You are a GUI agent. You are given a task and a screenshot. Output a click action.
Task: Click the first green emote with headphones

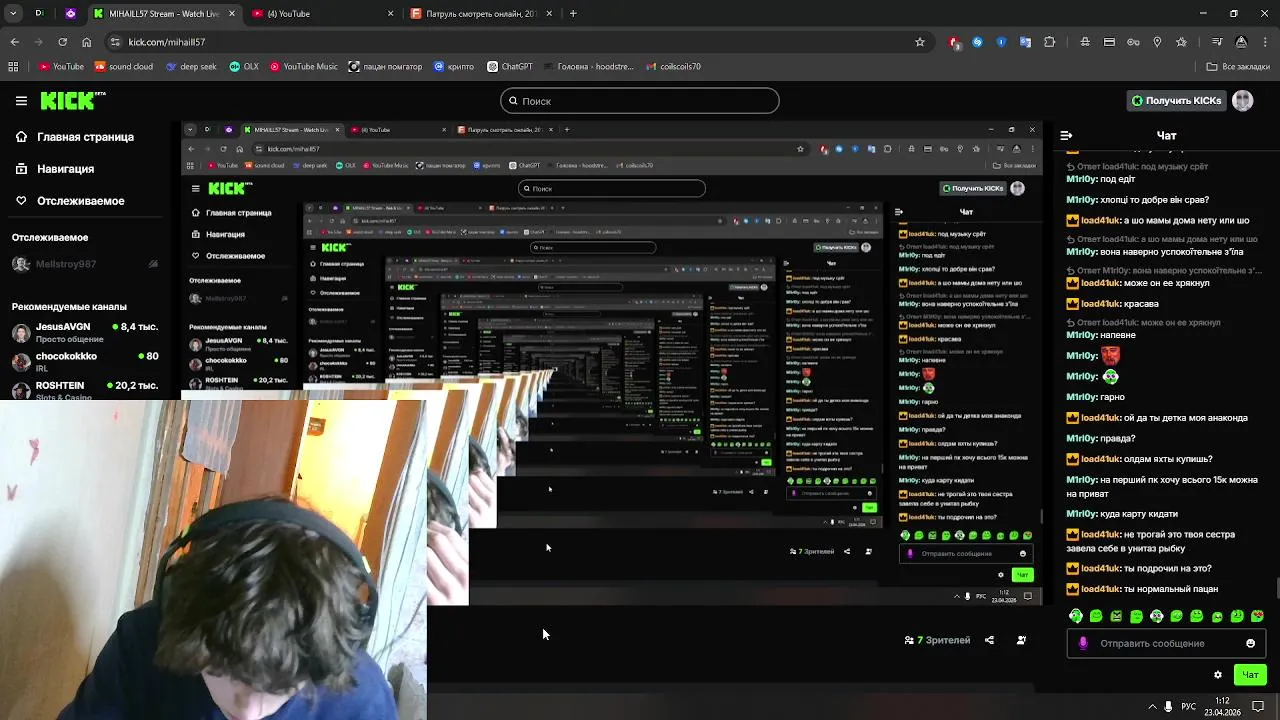pyautogui.click(x=1075, y=616)
